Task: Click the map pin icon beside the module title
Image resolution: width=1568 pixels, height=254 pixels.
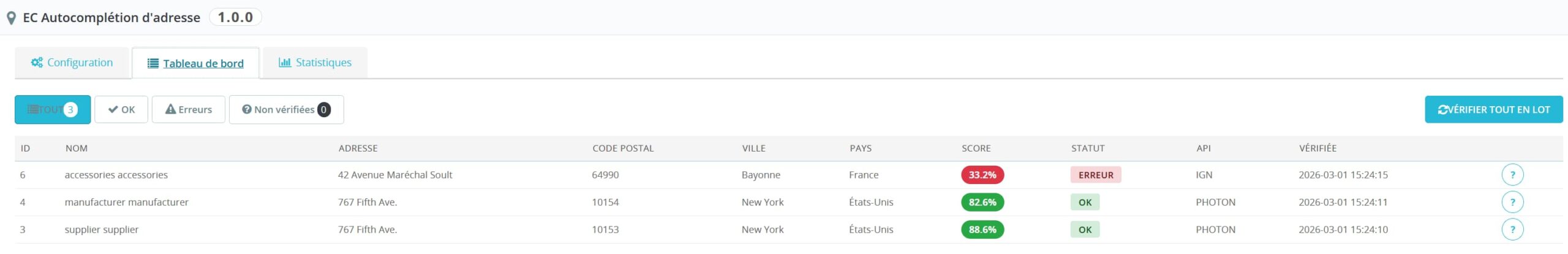Action: [11, 18]
